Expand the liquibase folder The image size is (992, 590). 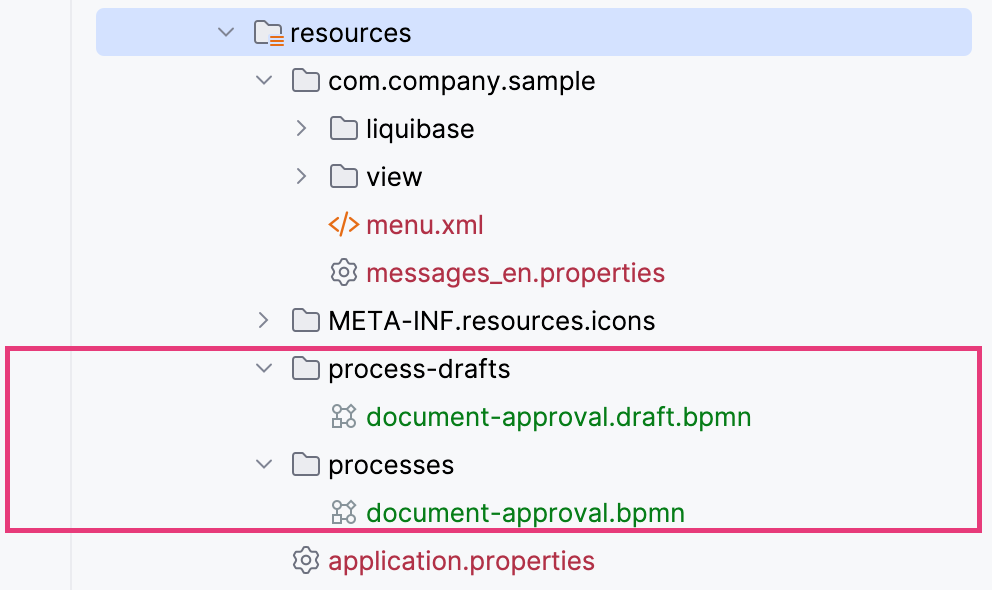point(301,128)
